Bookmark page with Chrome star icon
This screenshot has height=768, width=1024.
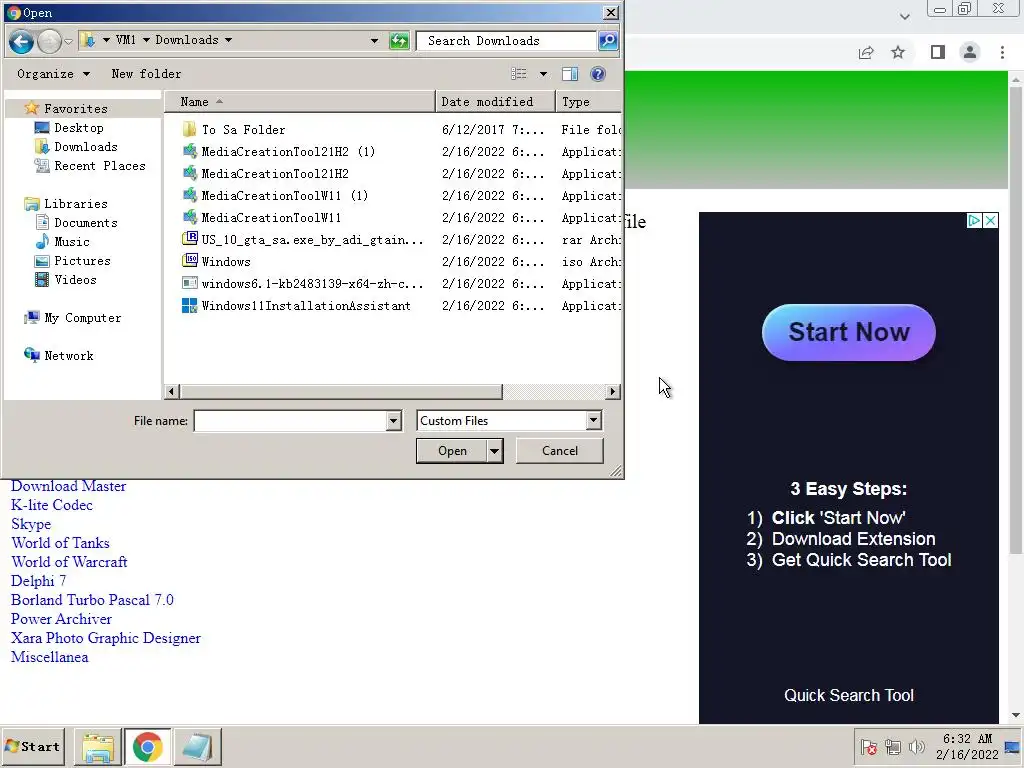pyautogui.click(x=898, y=52)
